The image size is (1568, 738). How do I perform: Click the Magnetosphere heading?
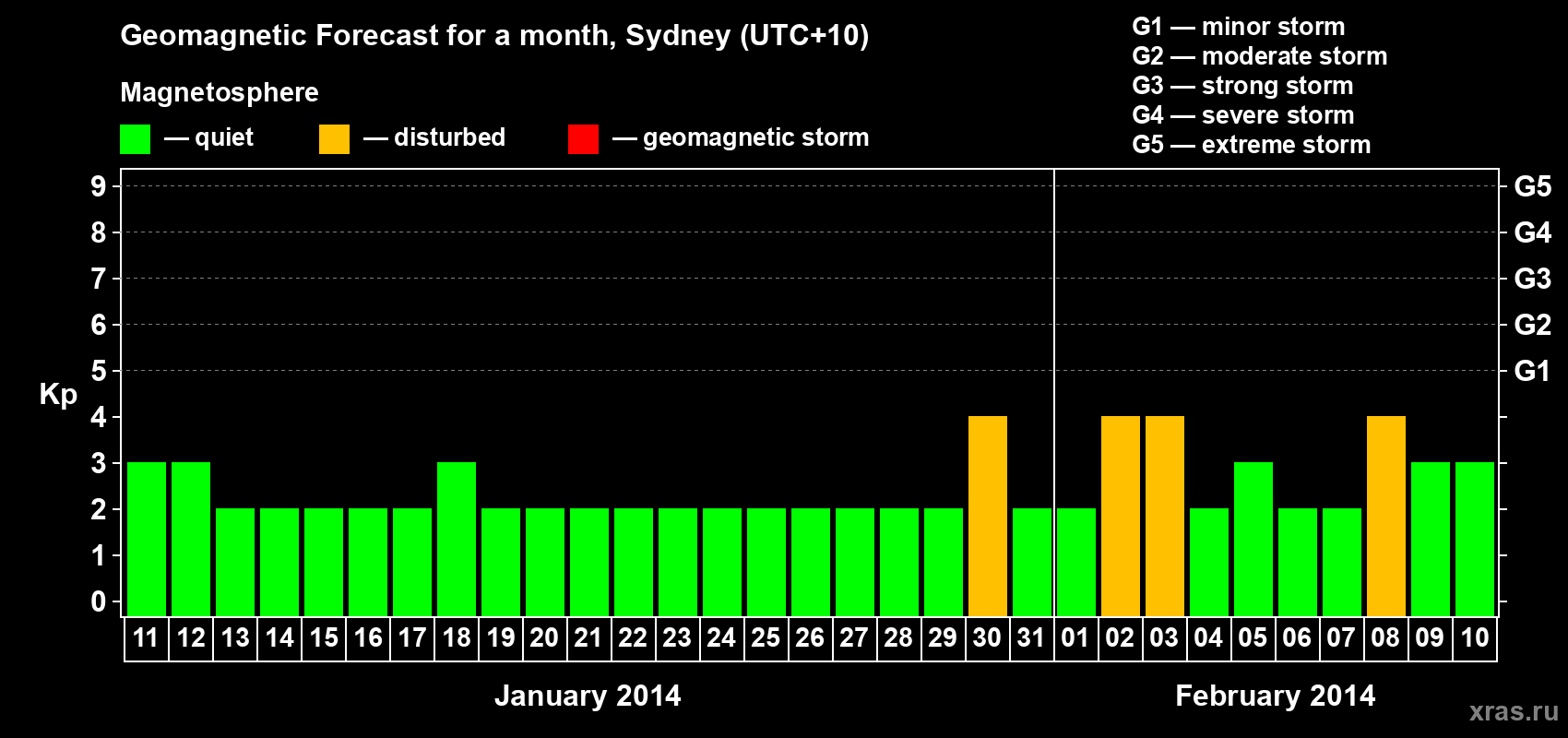(220, 93)
